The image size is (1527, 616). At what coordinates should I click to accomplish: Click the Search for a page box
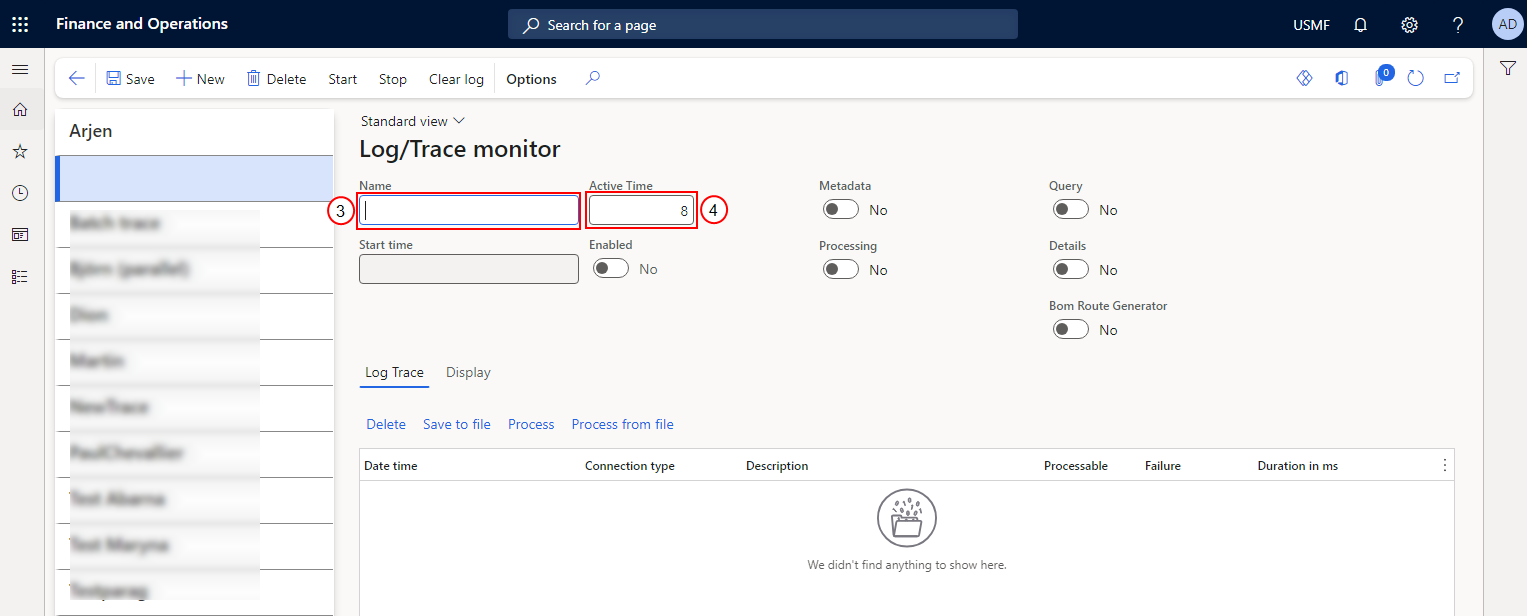coord(763,25)
